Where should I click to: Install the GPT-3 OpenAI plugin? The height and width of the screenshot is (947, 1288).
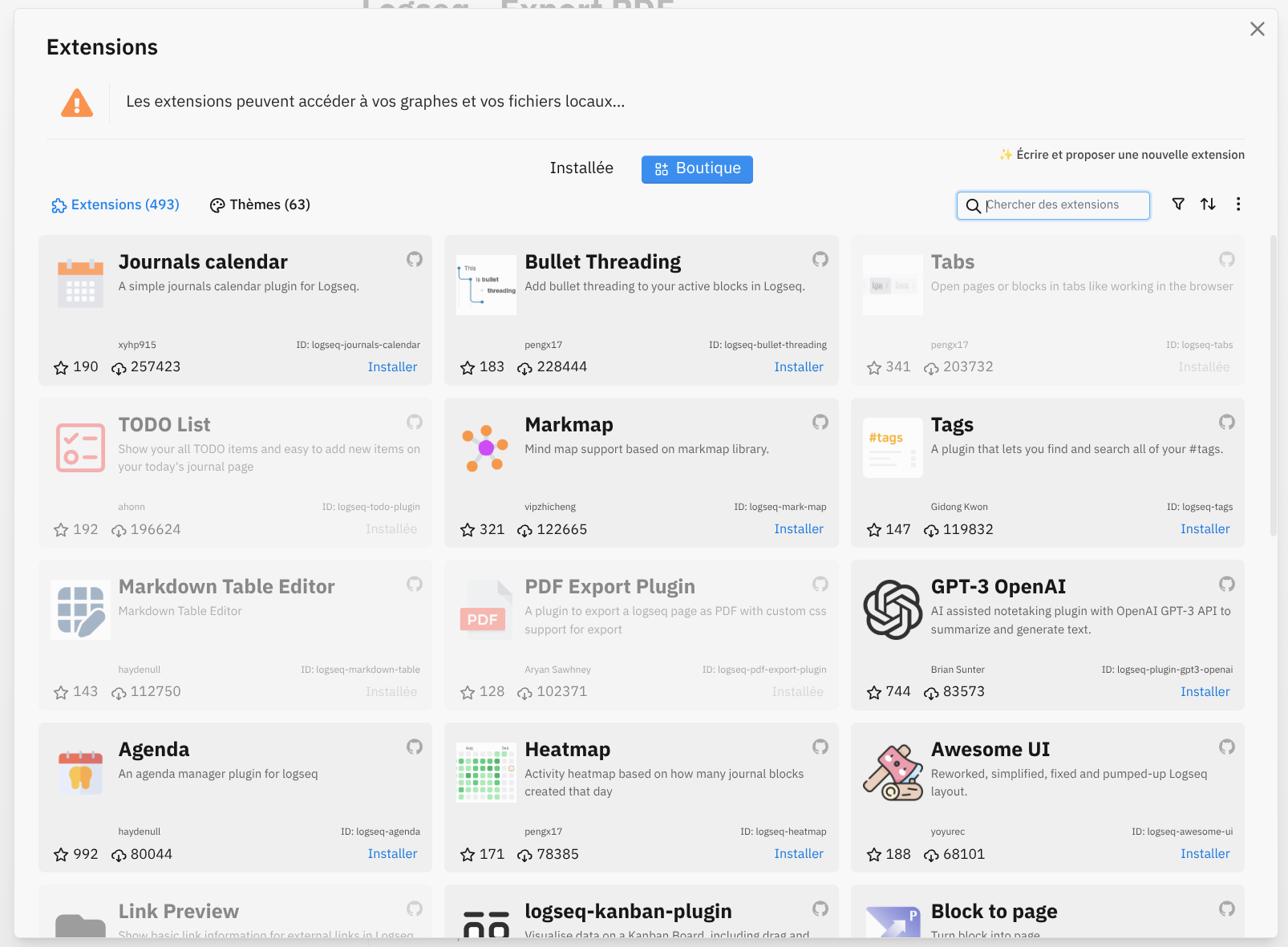1205,692
